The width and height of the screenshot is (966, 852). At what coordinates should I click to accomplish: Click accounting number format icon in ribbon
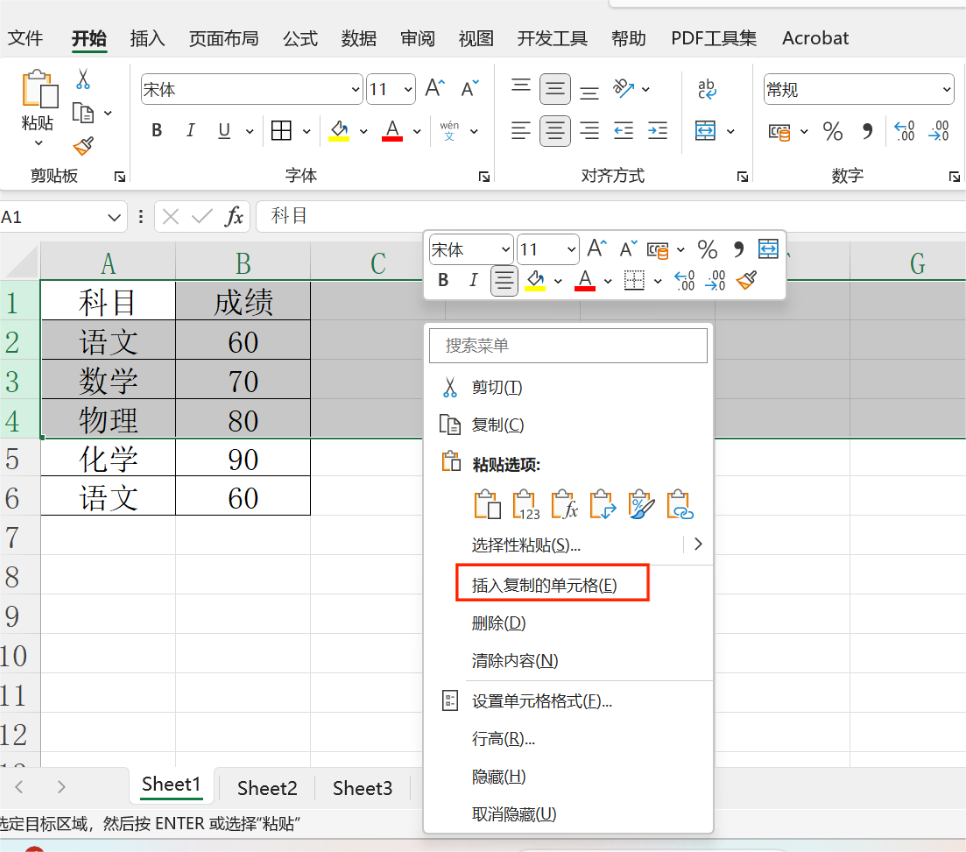(779, 131)
